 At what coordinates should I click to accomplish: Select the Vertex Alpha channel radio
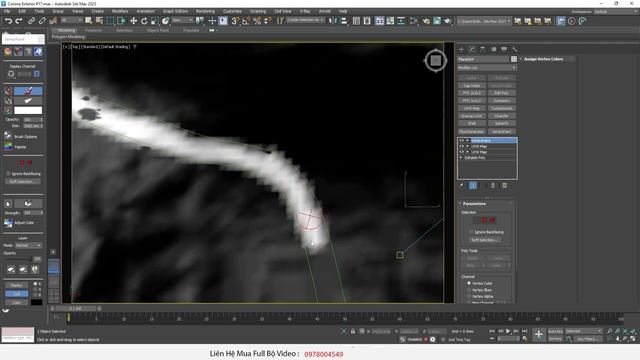(x=469, y=296)
